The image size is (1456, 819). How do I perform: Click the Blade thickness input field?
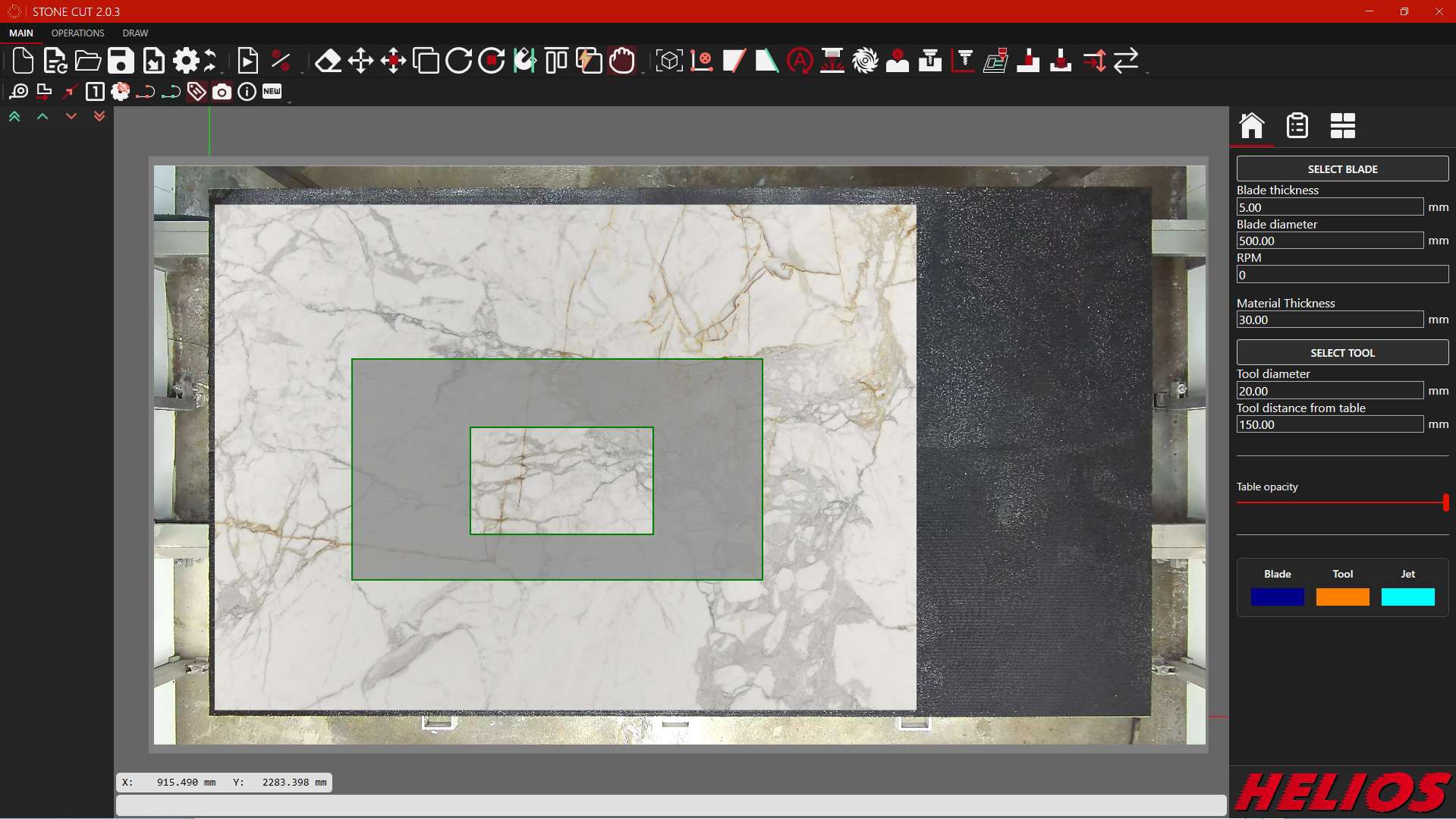pyautogui.click(x=1329, y=206)
